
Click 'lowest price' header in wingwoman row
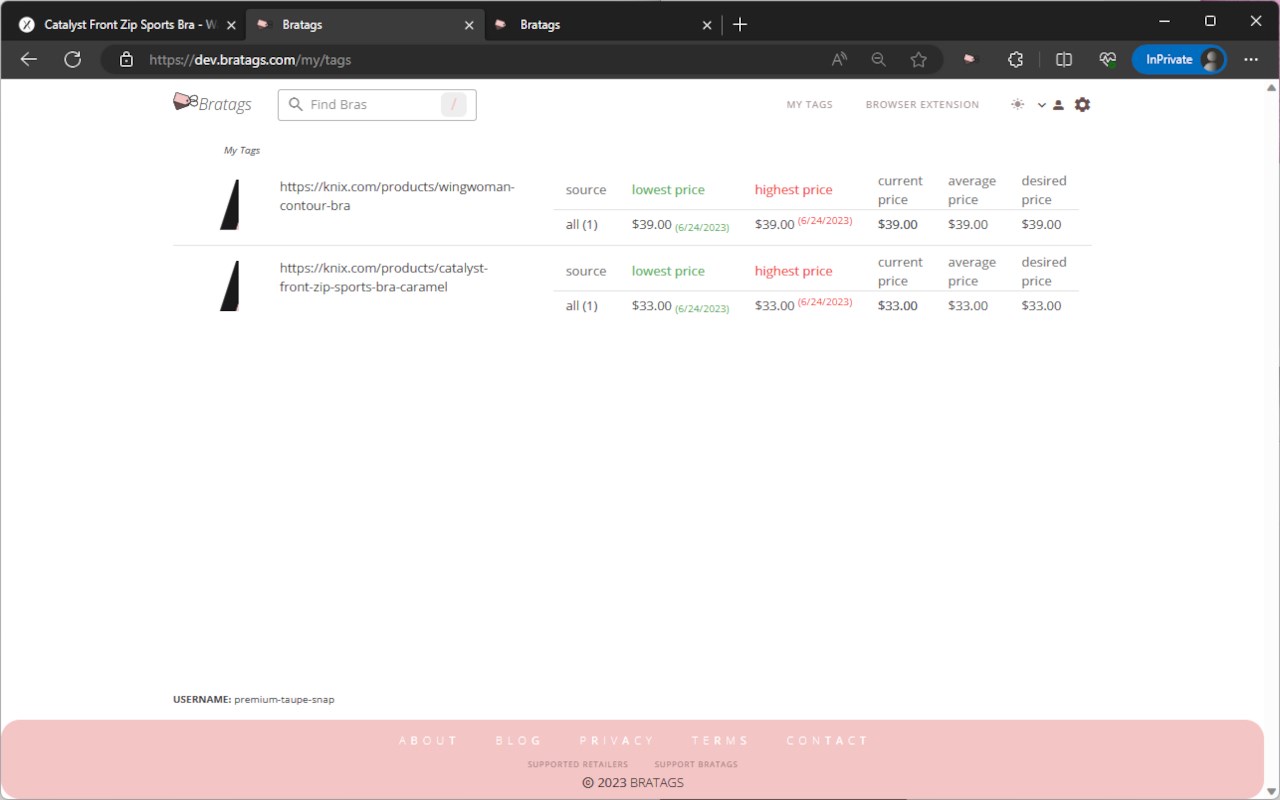[668, 190]
